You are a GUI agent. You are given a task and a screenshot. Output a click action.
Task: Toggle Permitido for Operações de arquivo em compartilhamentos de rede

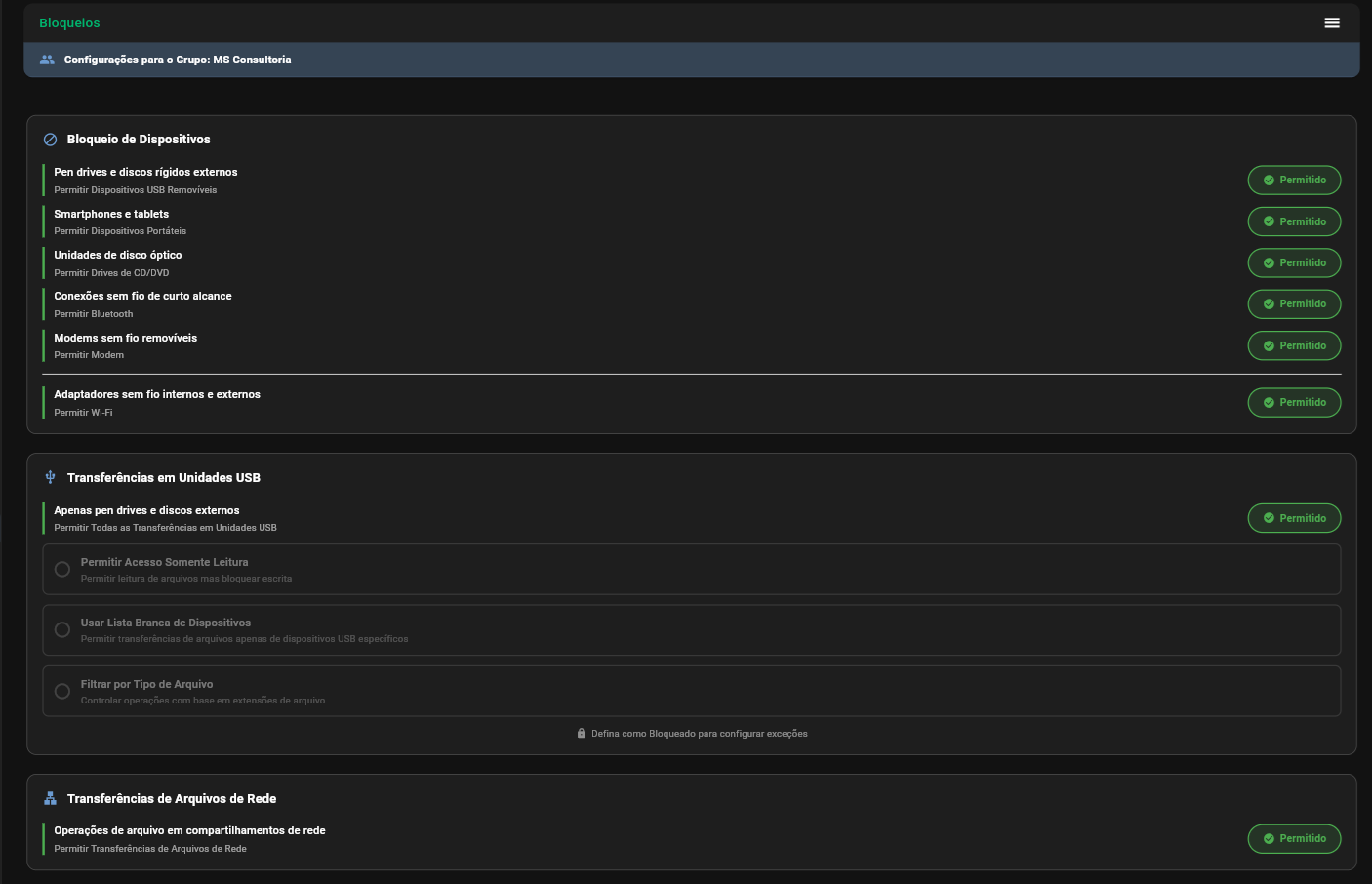pos(1294,839)
